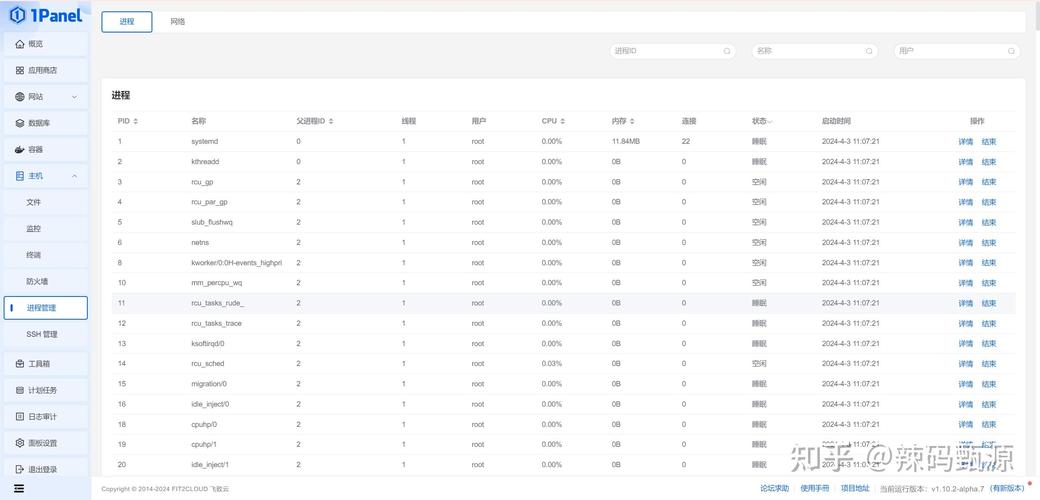
Task: Click the idle_inject/1 process name
Action: coord(210,465)
